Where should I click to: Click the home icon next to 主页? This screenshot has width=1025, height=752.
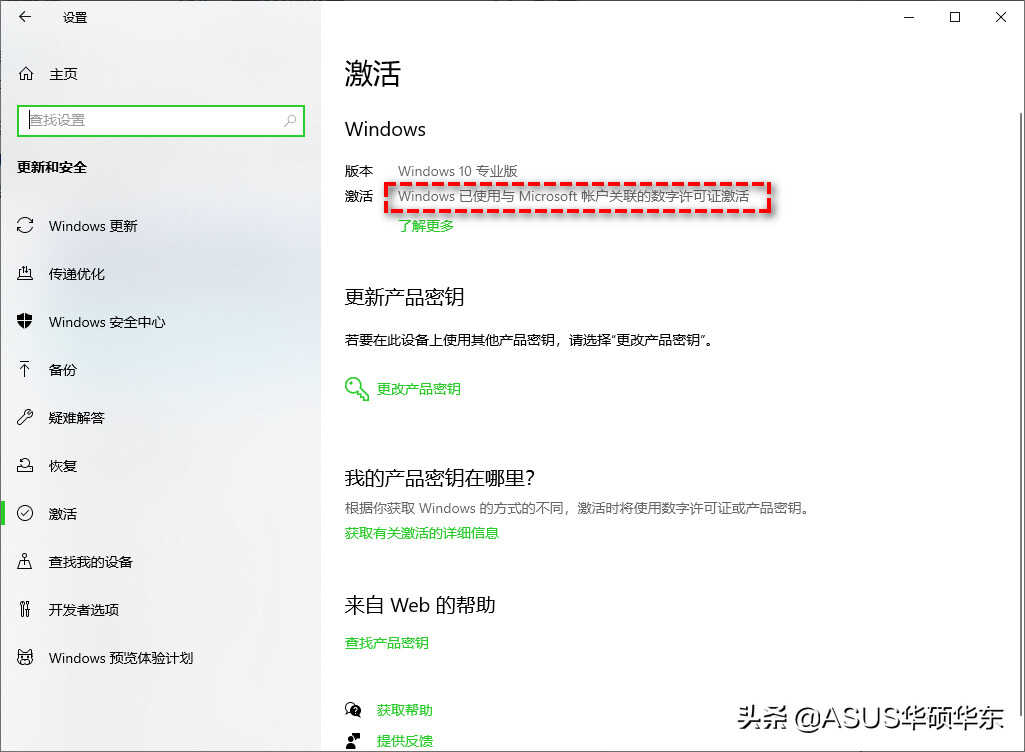tap(26, 74)
